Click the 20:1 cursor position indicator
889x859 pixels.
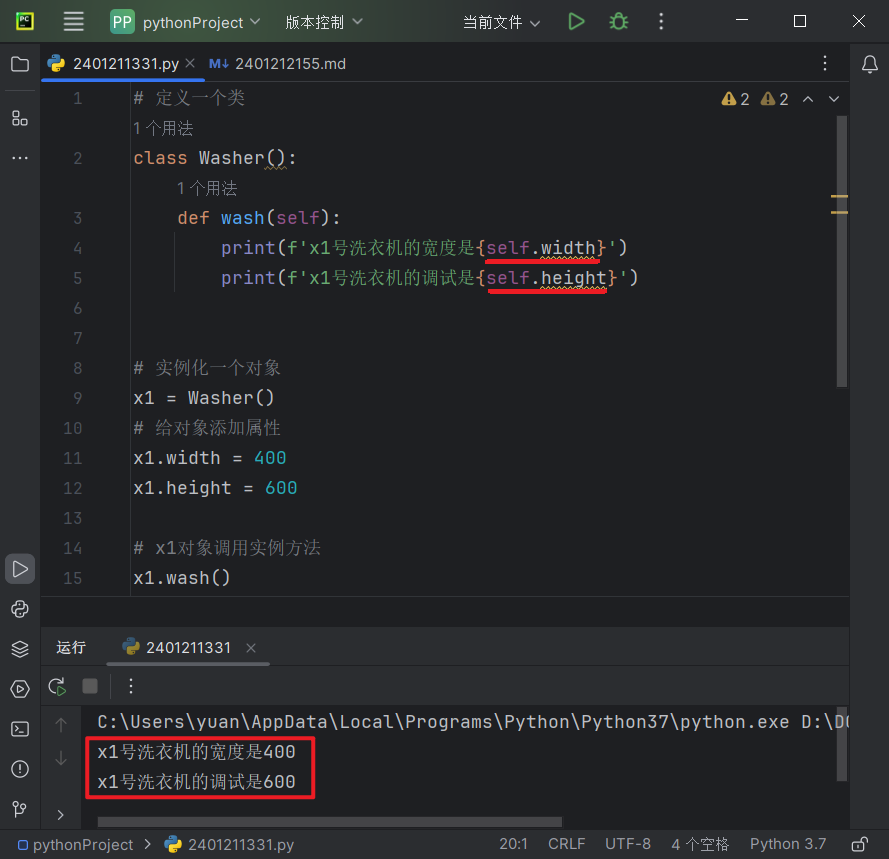pos(513,844)
